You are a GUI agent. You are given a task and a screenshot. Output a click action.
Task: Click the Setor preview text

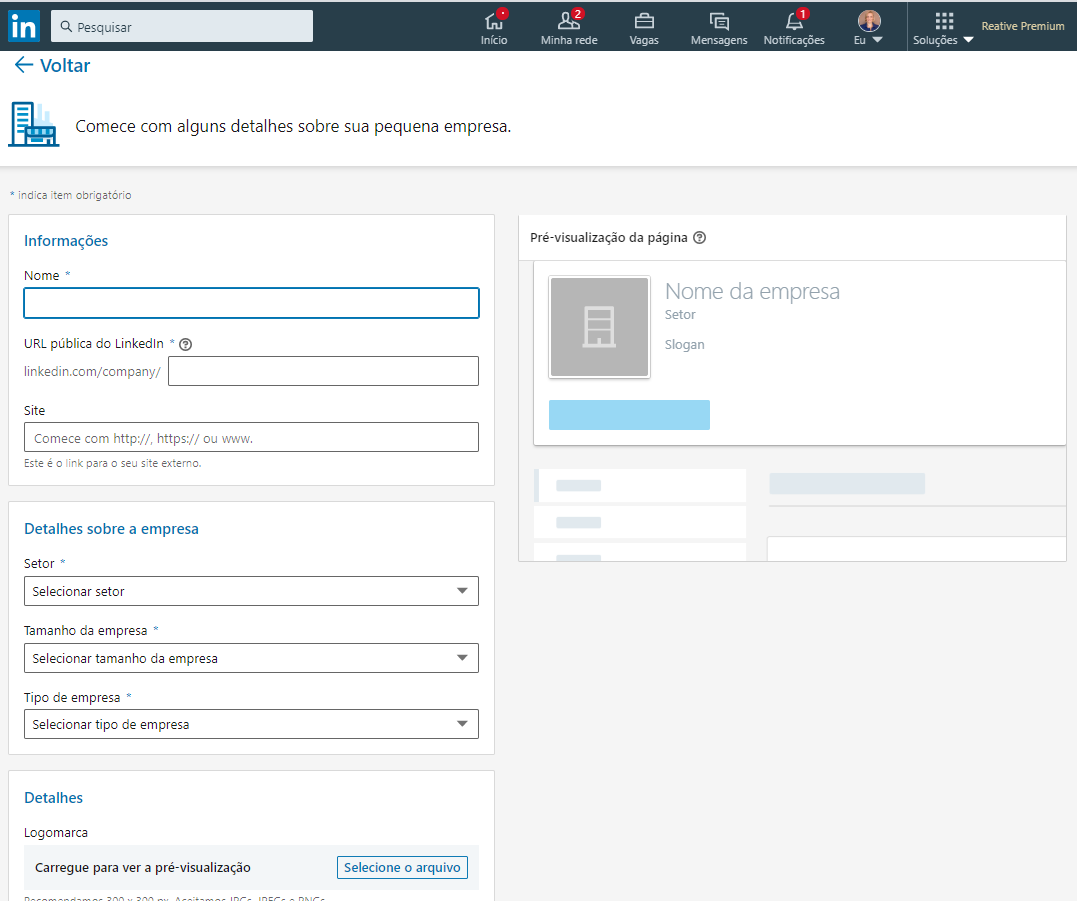tap(680, 315)
